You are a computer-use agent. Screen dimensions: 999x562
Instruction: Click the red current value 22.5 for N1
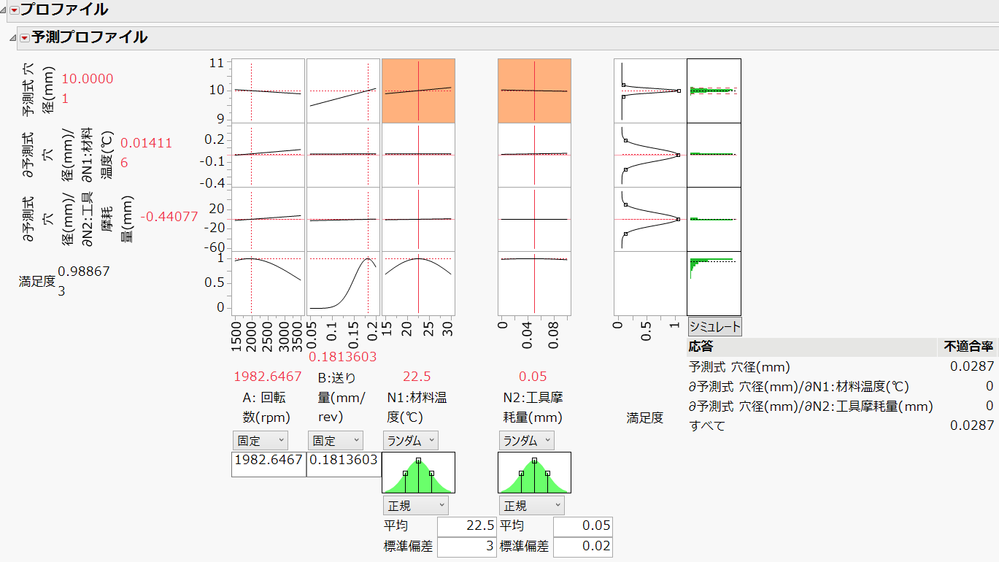417,377
